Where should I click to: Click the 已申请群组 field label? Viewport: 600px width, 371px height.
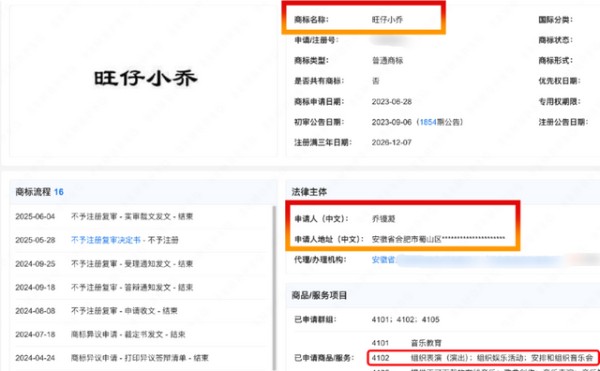(315, 320)
